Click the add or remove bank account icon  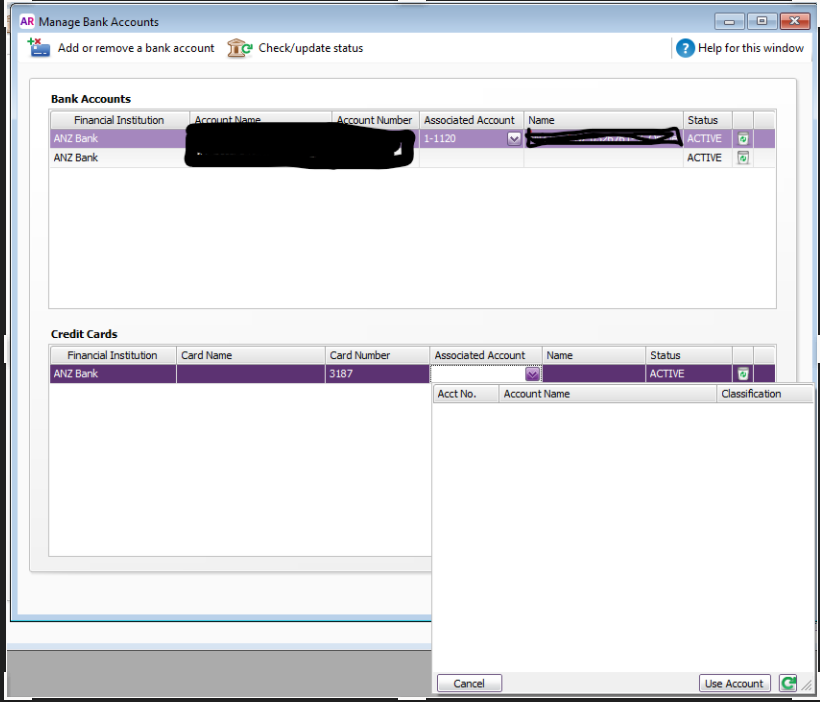coord(38,47)
